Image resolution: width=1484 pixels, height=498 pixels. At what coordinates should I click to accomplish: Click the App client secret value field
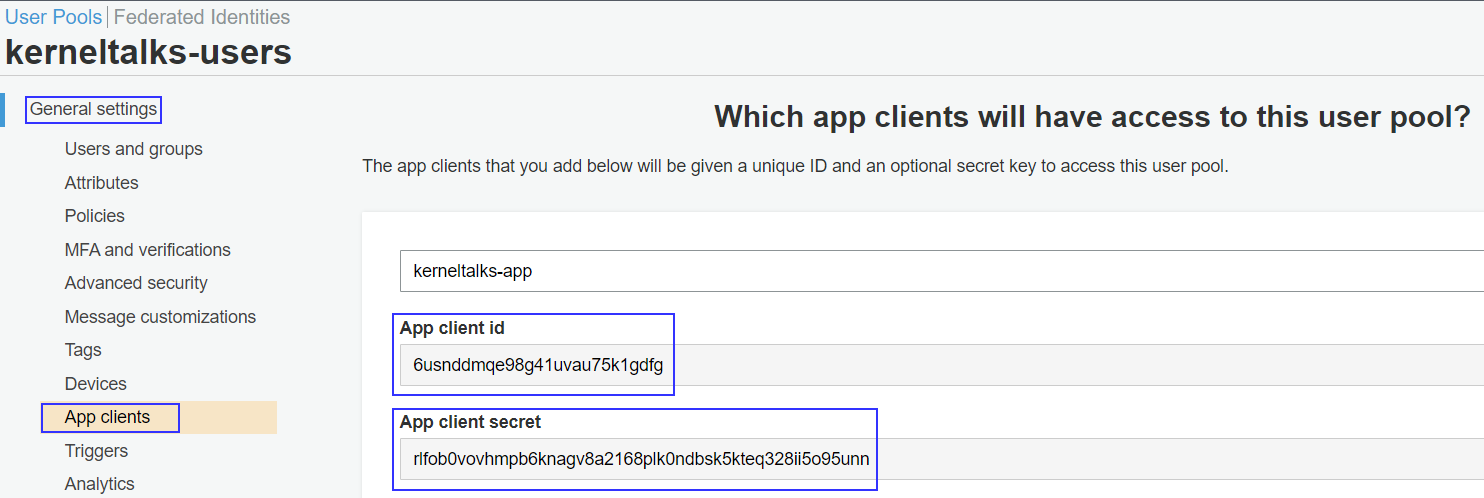click(x=941, y=459)
